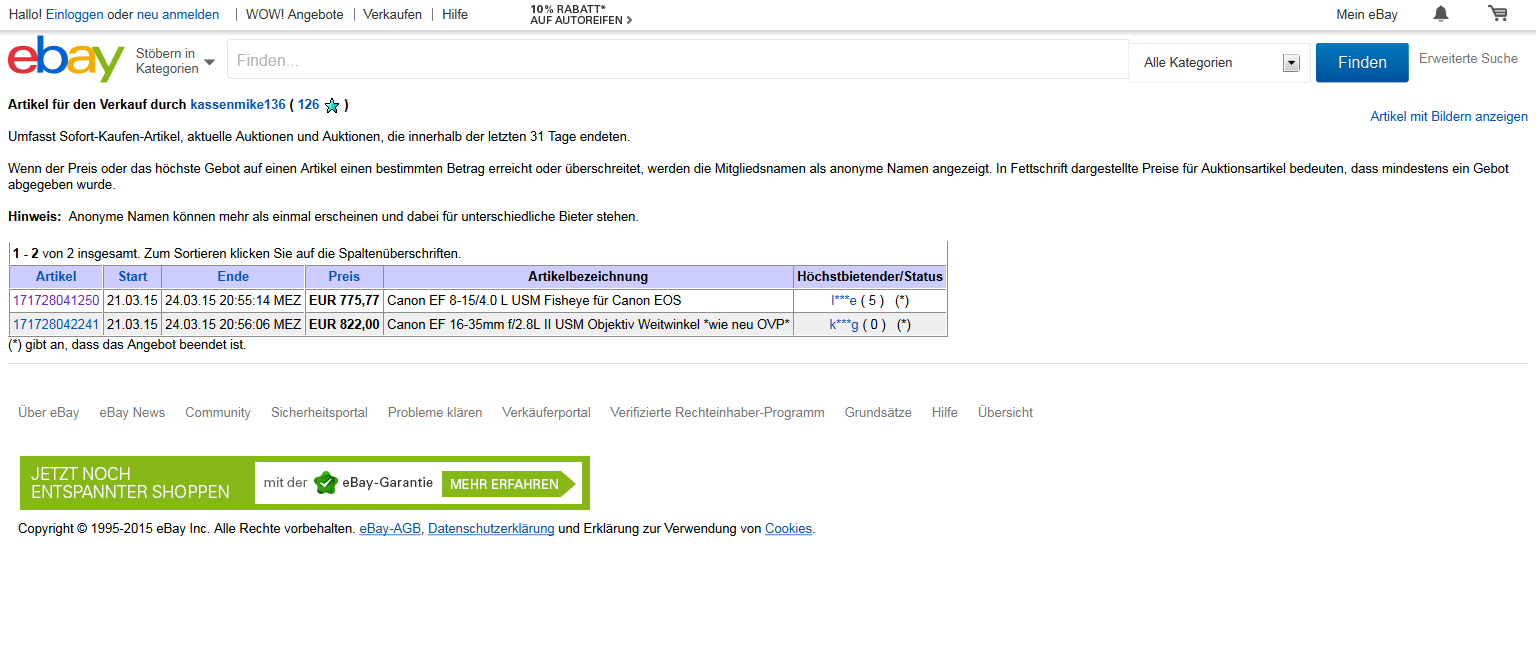Open the Alle Kategorien dropdown

(x=1220, y=63)
